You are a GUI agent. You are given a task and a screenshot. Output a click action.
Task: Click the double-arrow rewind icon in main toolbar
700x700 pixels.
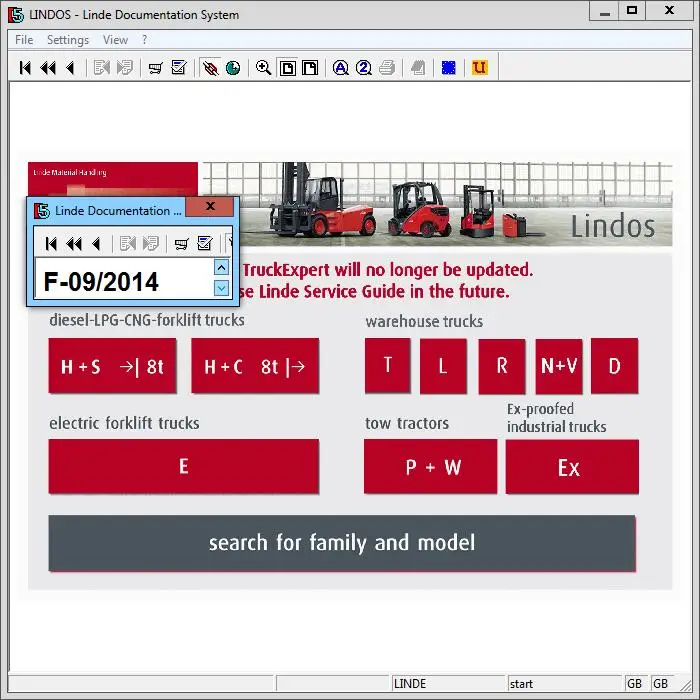pos(48,68)
